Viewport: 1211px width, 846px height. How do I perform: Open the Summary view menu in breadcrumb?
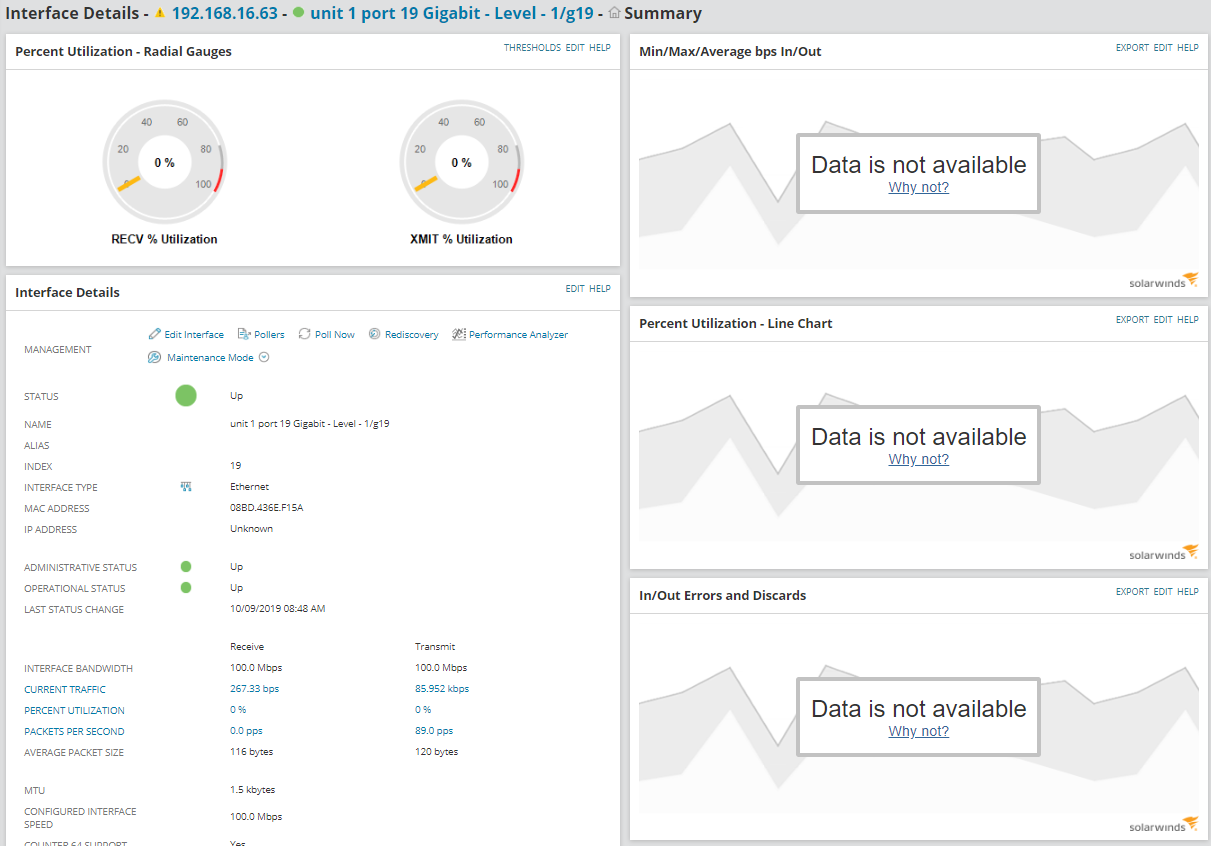[x=662, y=14]
